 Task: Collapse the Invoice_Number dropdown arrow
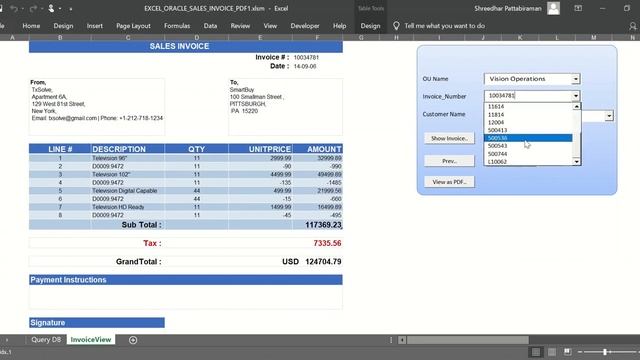[x=576, y=96]
